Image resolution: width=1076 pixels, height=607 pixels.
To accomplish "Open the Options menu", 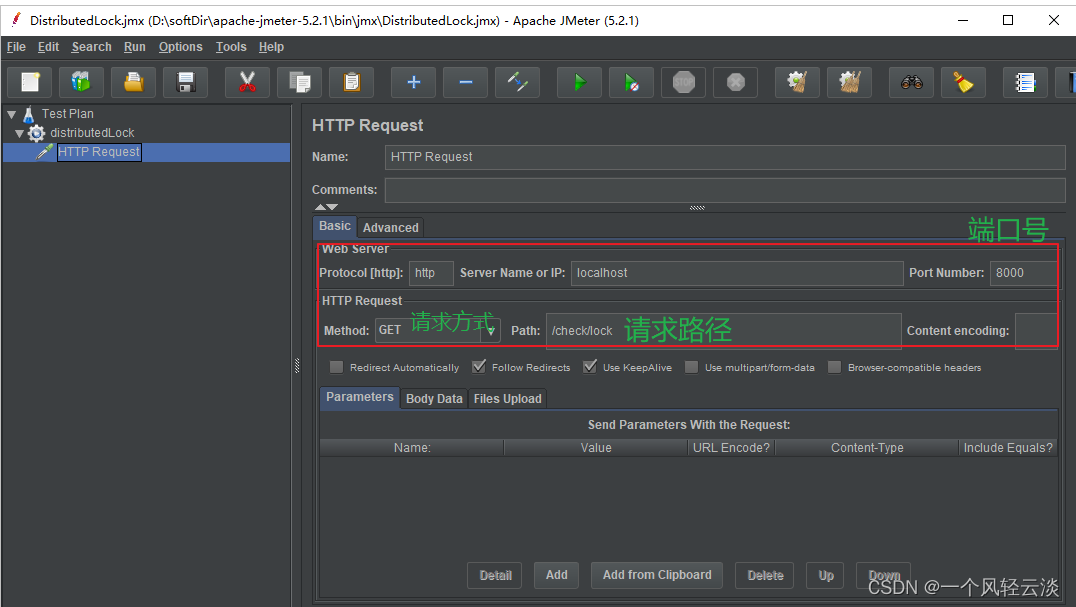I will (x=180, y=47).
